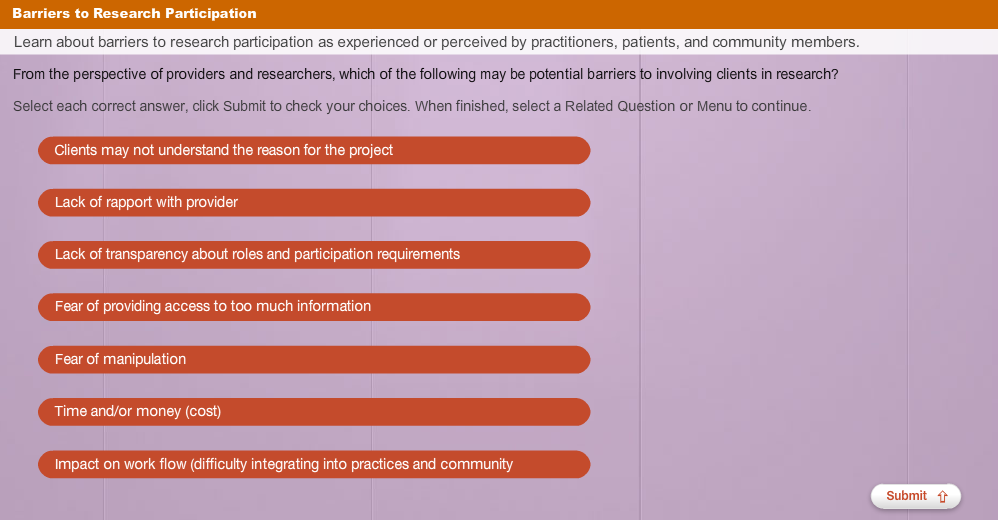Select the 'Lack of rapport with provider' answer
This screenshot has height=520, width=999.
(314, 203)
